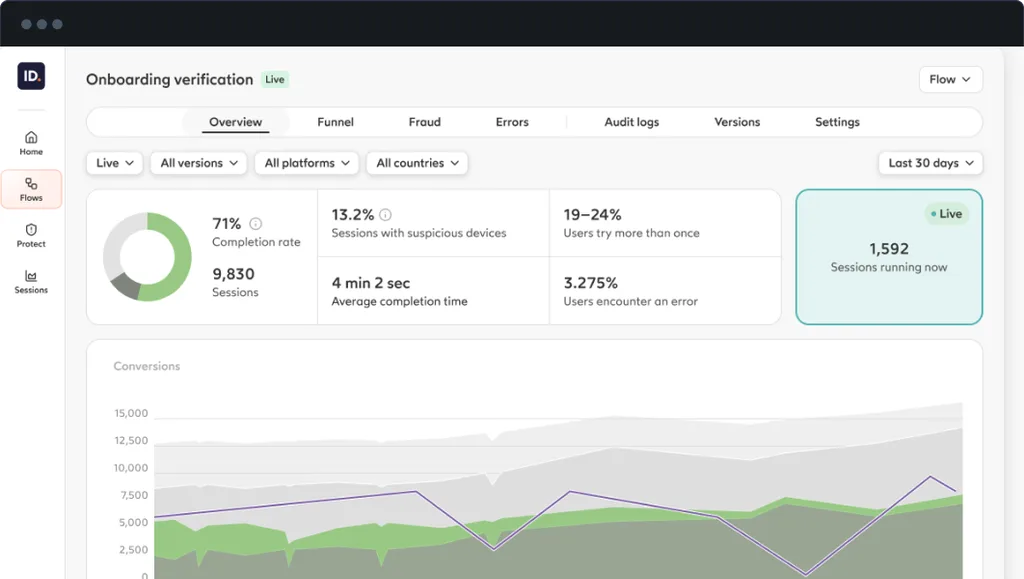This screenshot has width=1024, height=579.
Task: Click the 5,000 axis label
Action: 133,523
